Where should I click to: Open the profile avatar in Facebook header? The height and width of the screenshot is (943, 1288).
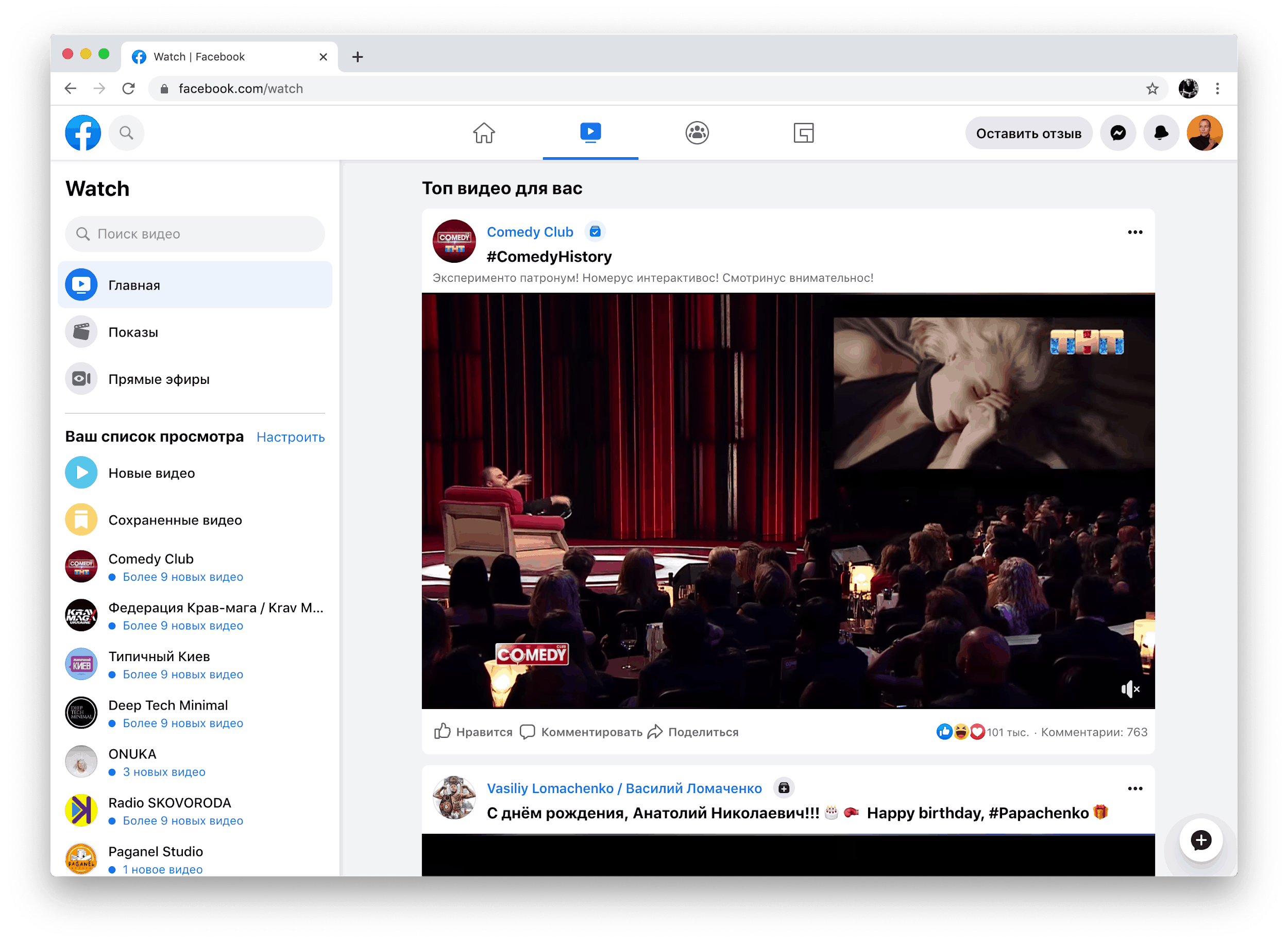point(1205,133)
